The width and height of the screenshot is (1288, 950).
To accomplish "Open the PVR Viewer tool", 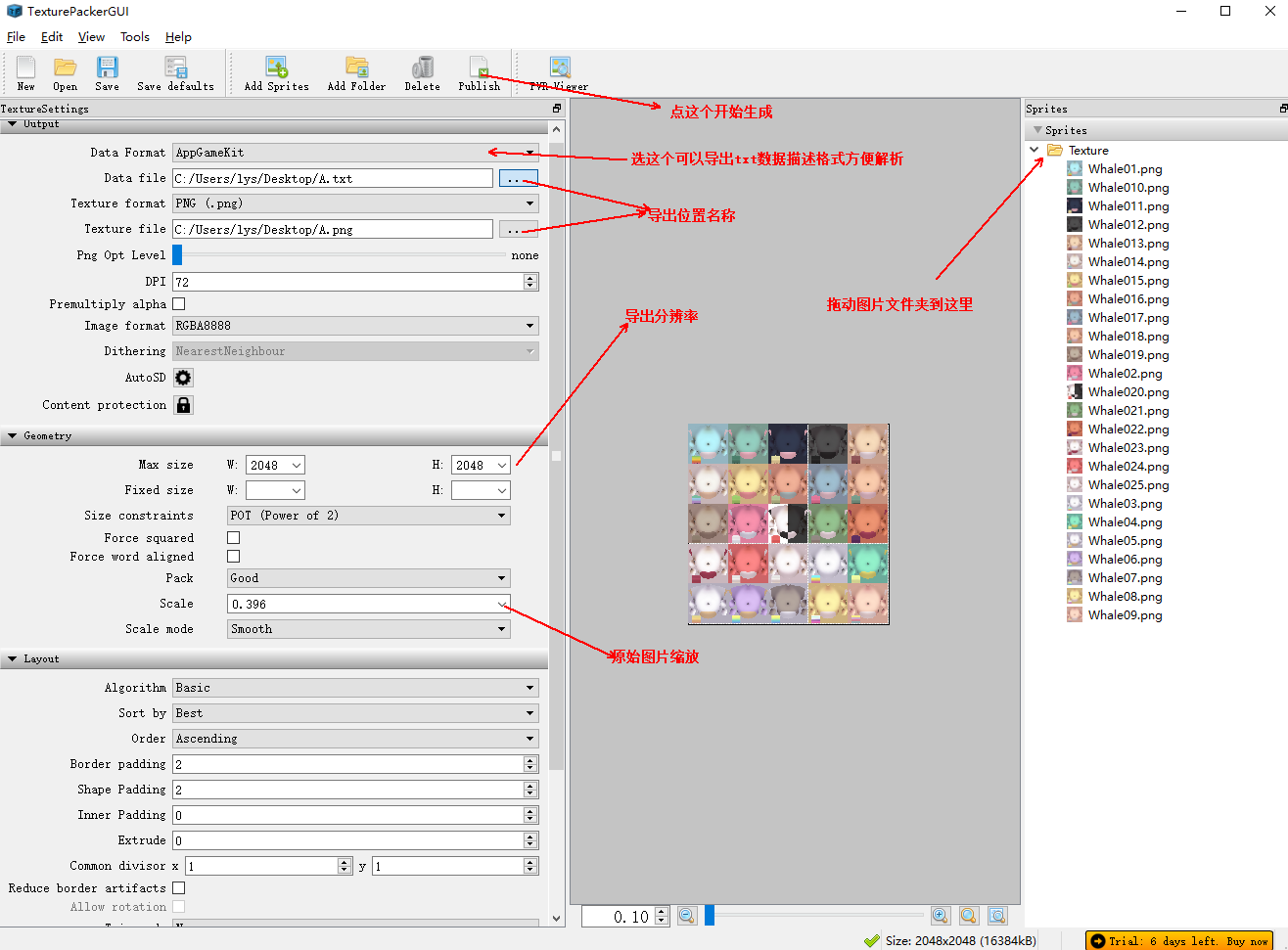I will tap(559, 72).
